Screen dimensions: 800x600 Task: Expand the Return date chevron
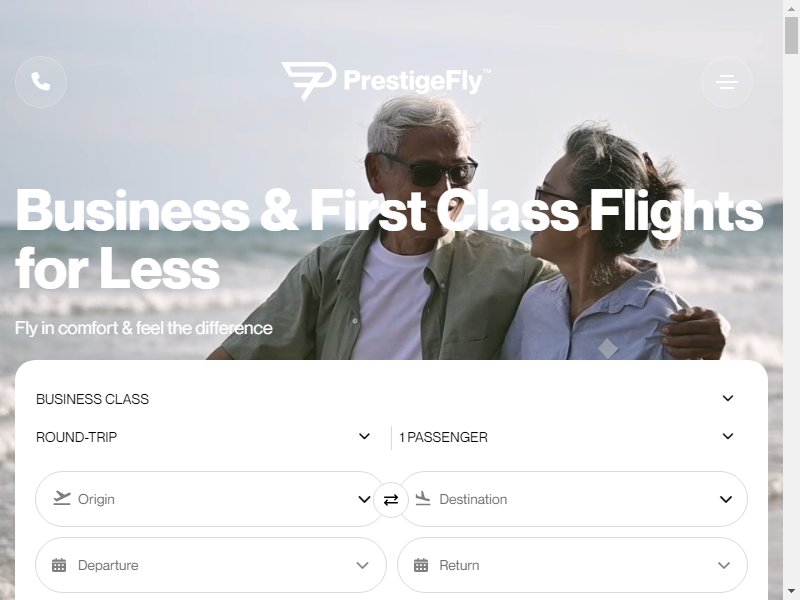tap(724, 565)
